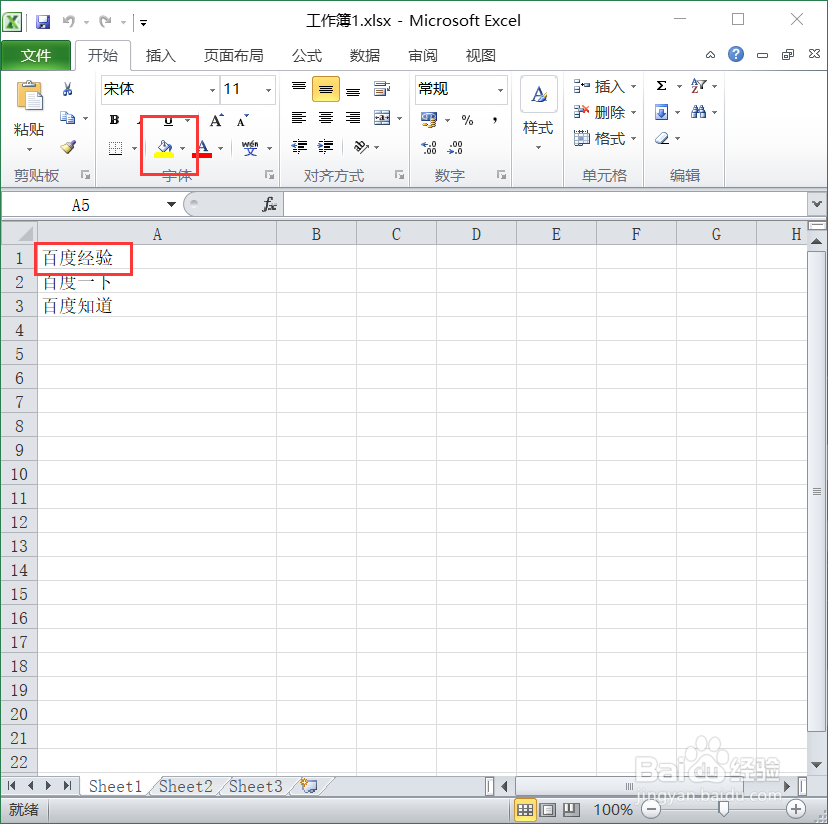Screen dimensions: 828x824
Task: Click Find and Select binoculars
Action: 698,111
